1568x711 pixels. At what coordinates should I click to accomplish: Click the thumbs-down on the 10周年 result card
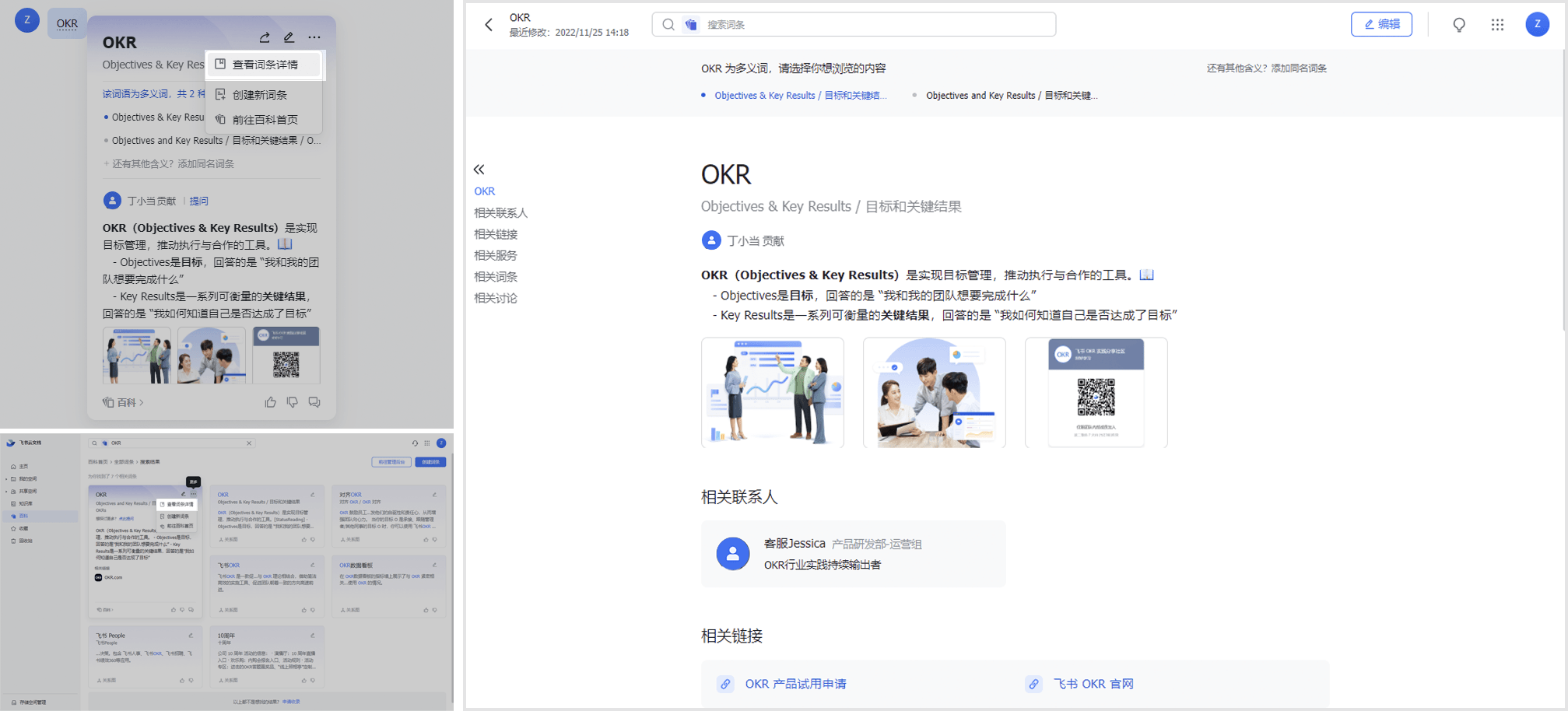coord(313,681)
